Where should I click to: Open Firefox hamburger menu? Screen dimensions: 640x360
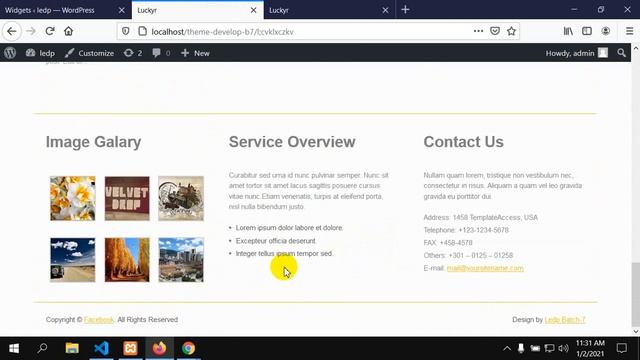629,31
